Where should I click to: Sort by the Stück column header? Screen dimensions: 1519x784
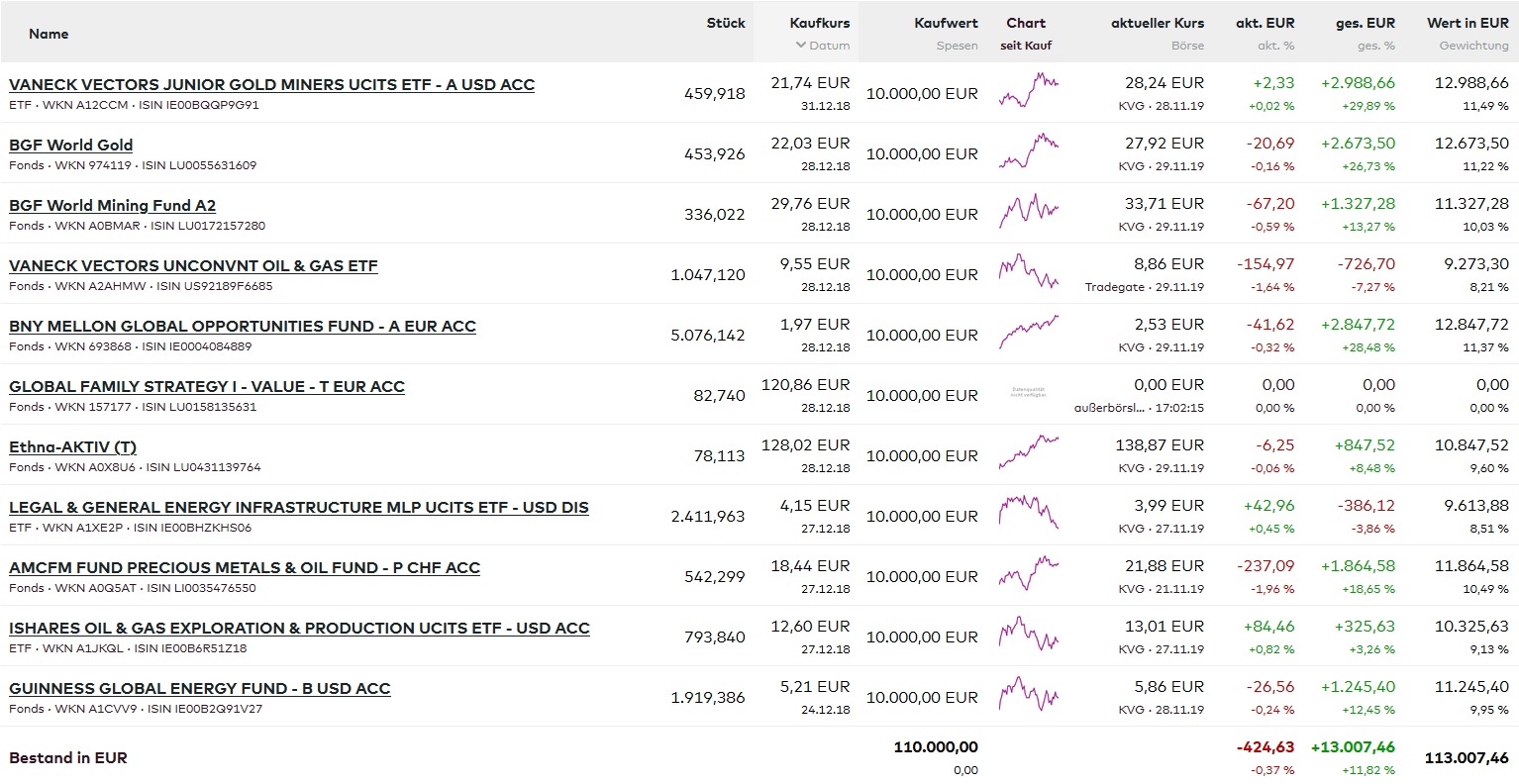point(726,23)
